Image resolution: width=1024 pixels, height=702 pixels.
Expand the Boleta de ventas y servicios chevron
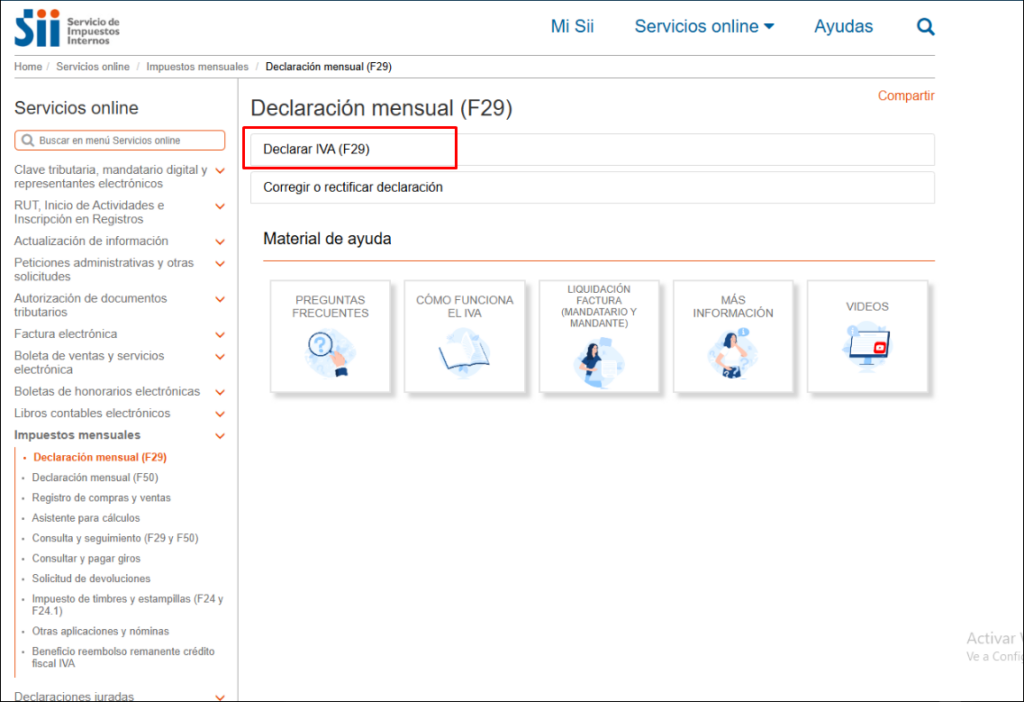220,357
